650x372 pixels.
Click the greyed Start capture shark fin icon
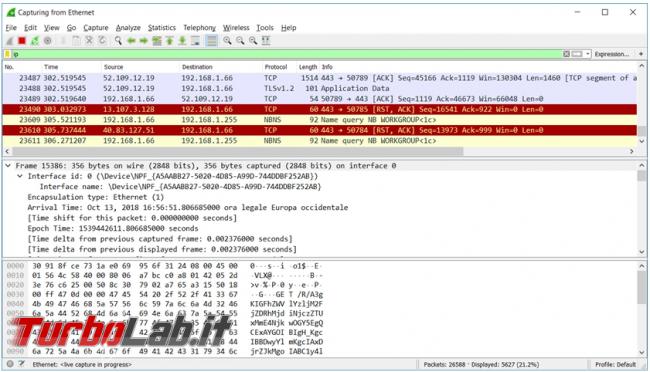point(10,41)
